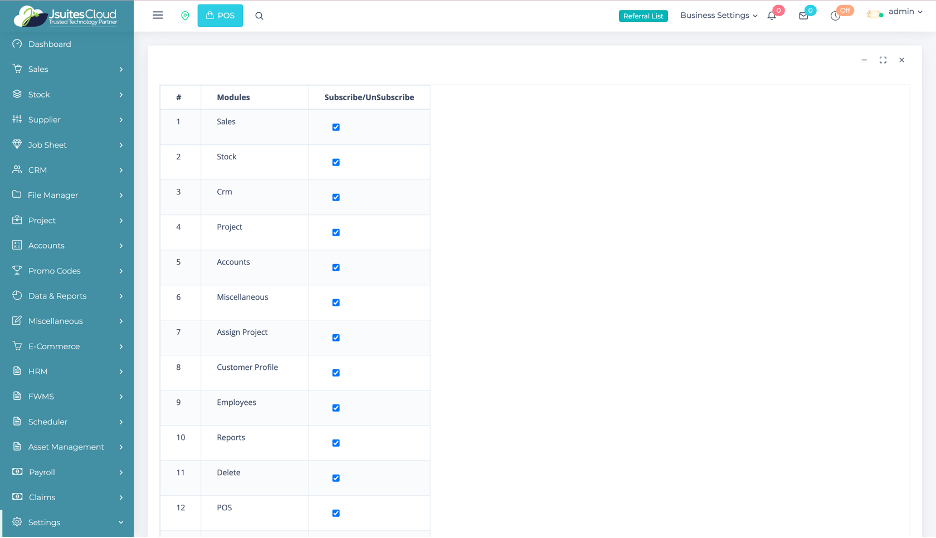
Task: Open Dashboard from the sidebar
Action: 49,44
